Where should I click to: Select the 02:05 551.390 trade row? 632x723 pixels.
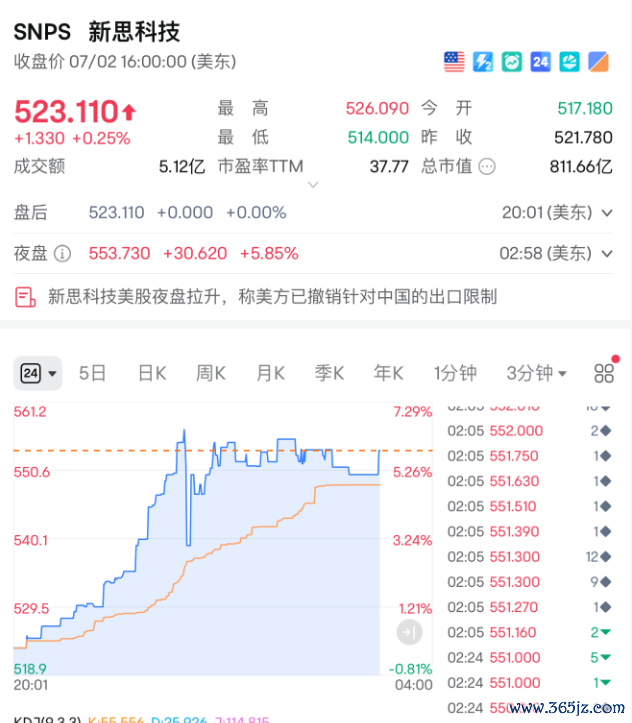pos(529,532)
